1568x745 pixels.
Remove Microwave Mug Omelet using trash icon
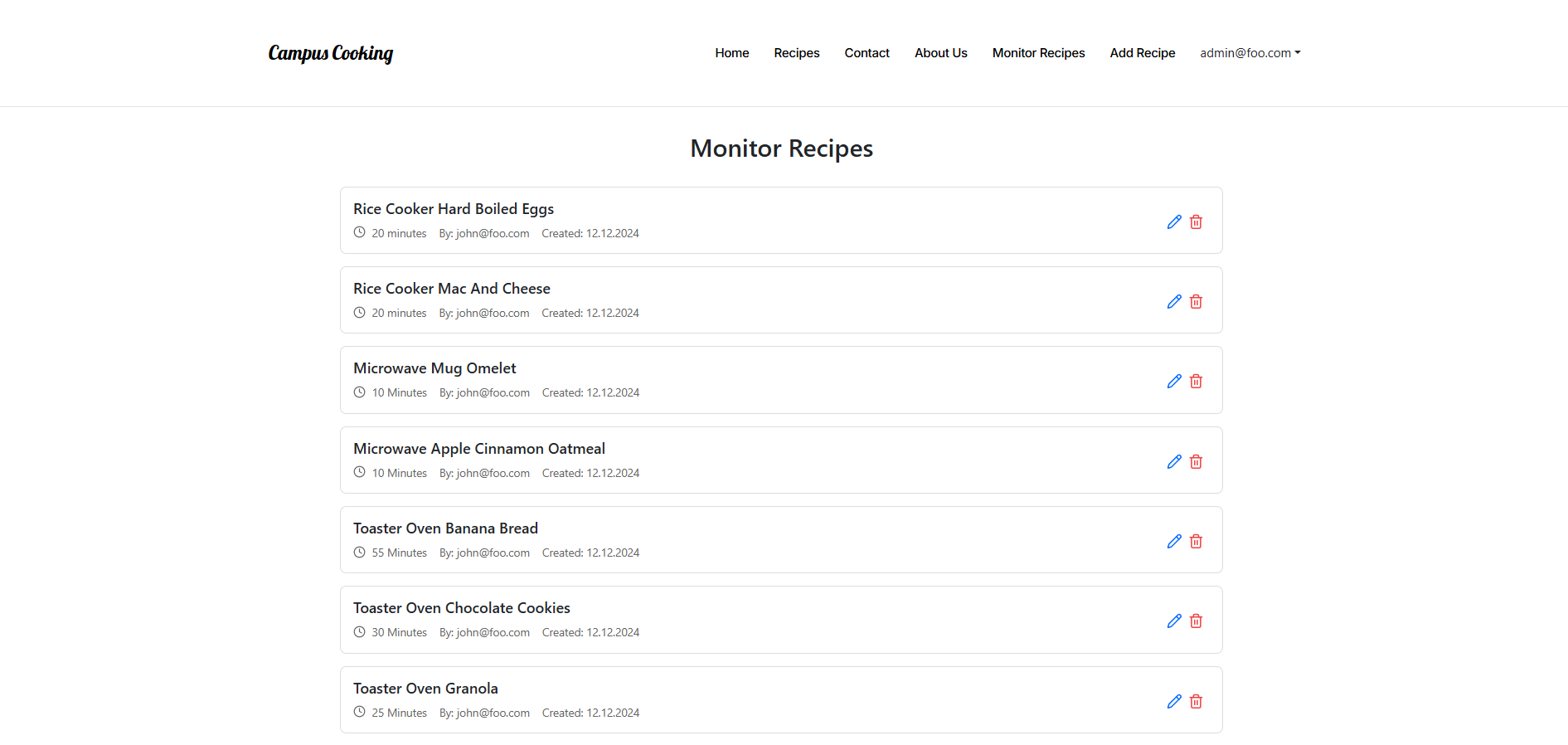point(1196,381)
